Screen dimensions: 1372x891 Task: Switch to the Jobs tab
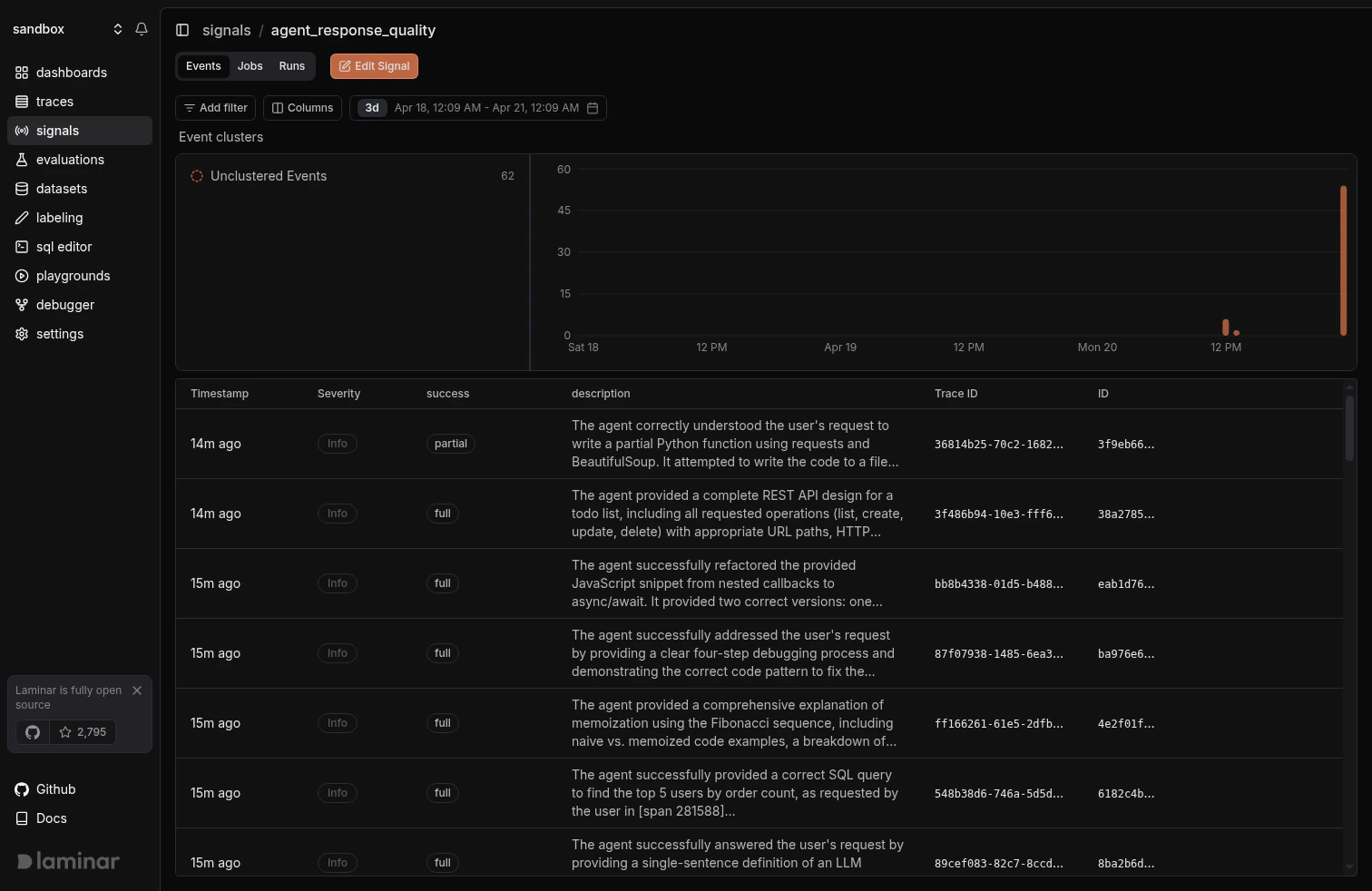250,65
